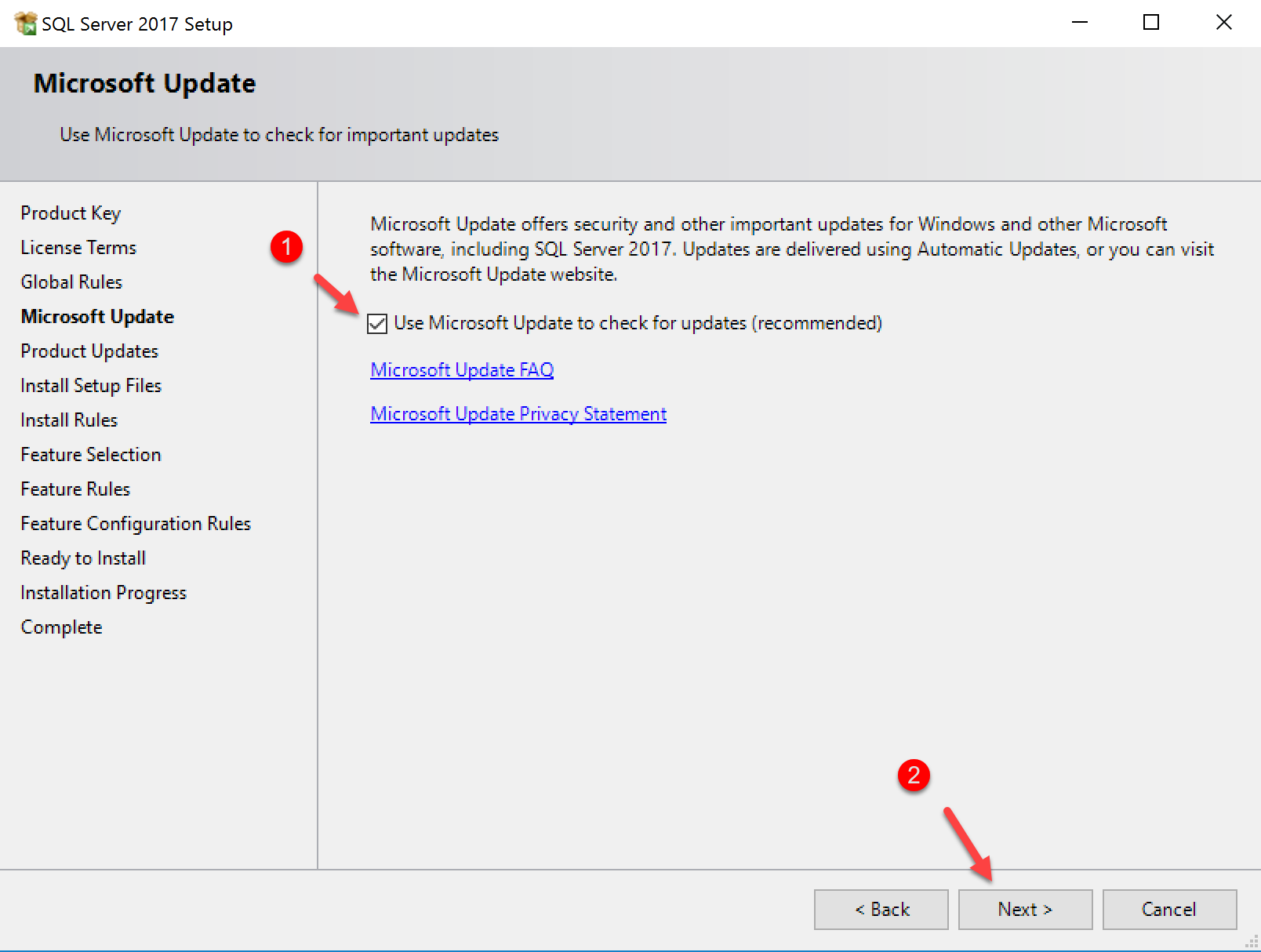The height and width of the screenshot is (952, 1261).
Task: Select Ready to Install step
Action: point(83,558)
